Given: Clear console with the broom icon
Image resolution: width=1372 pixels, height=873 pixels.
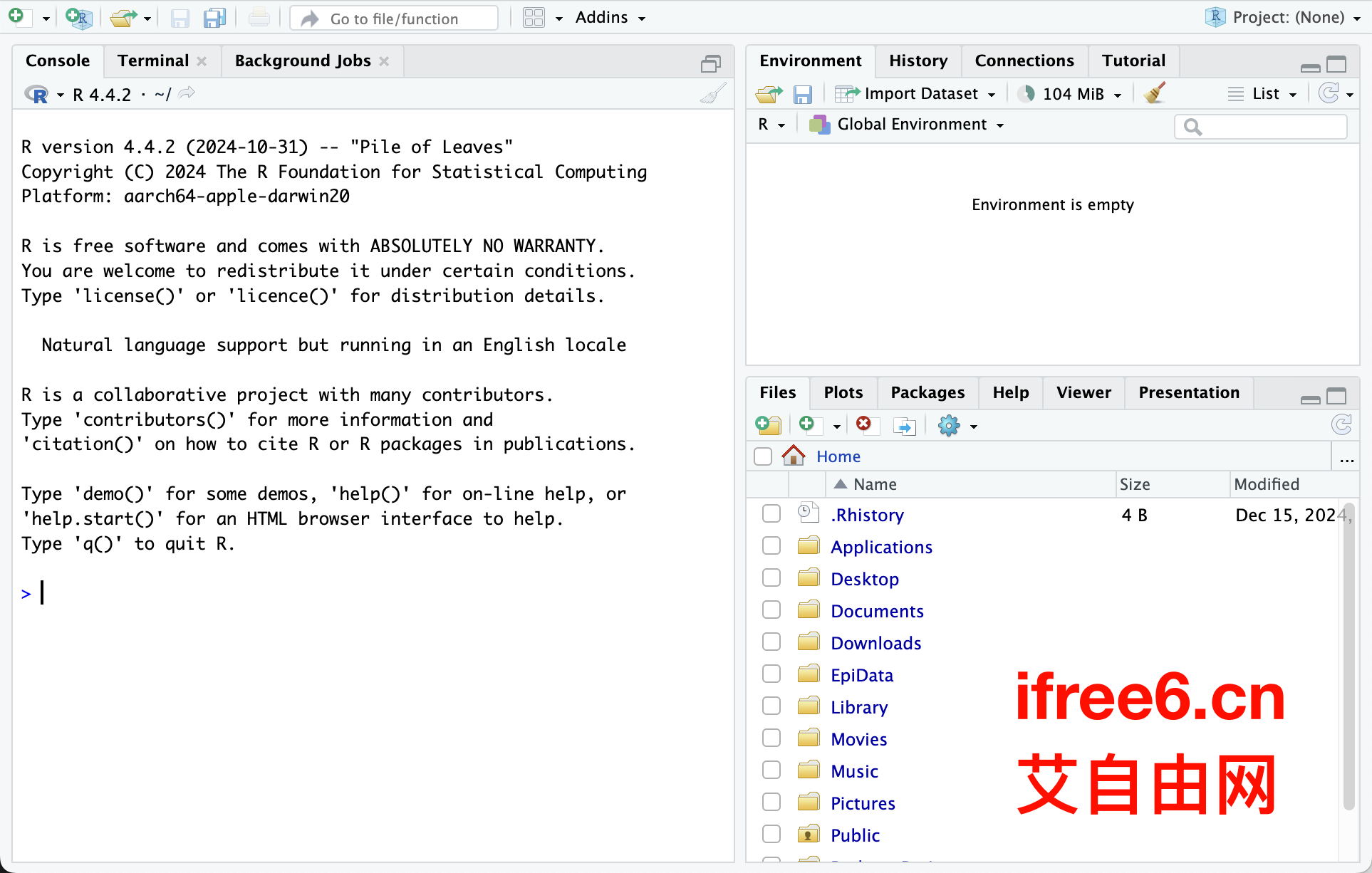Looking at the screenshot, I should pos(712,94).
